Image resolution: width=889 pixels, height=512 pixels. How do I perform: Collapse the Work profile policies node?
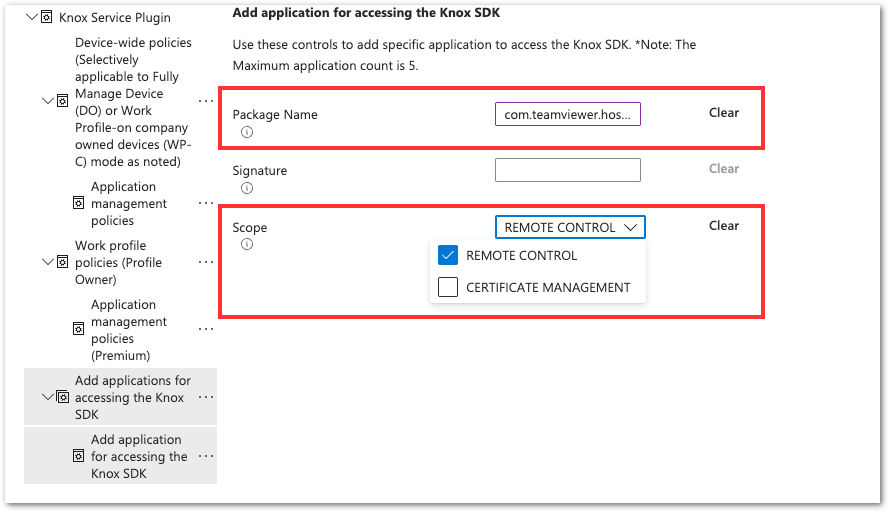pos(48,262)
